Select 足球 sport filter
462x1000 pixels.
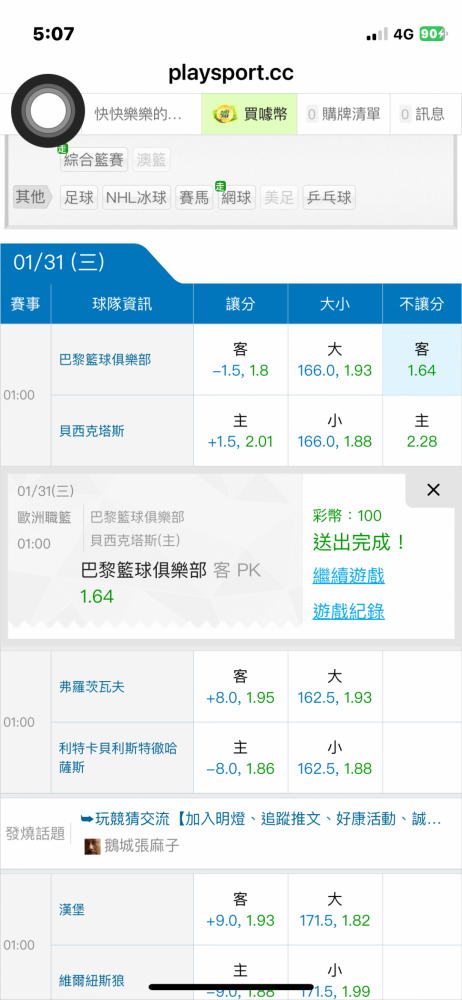coord(78,197)
